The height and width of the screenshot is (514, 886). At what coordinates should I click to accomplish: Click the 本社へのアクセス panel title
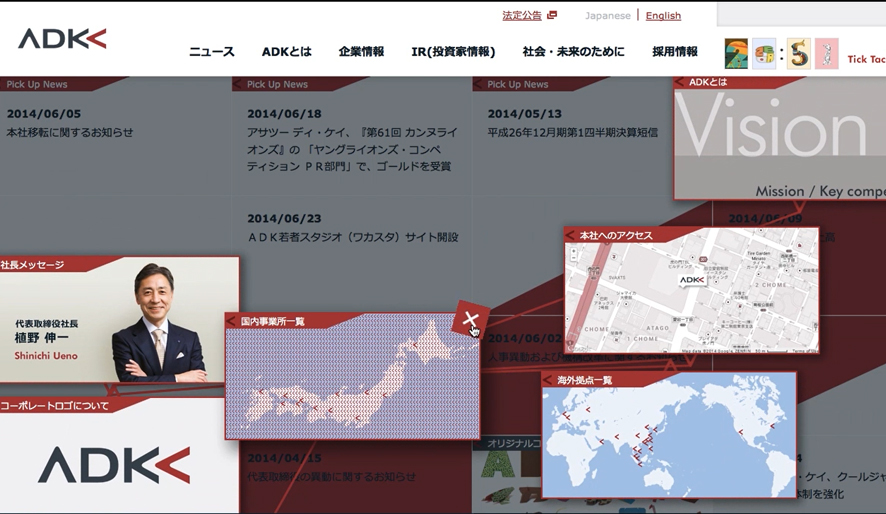pos(616,236)
